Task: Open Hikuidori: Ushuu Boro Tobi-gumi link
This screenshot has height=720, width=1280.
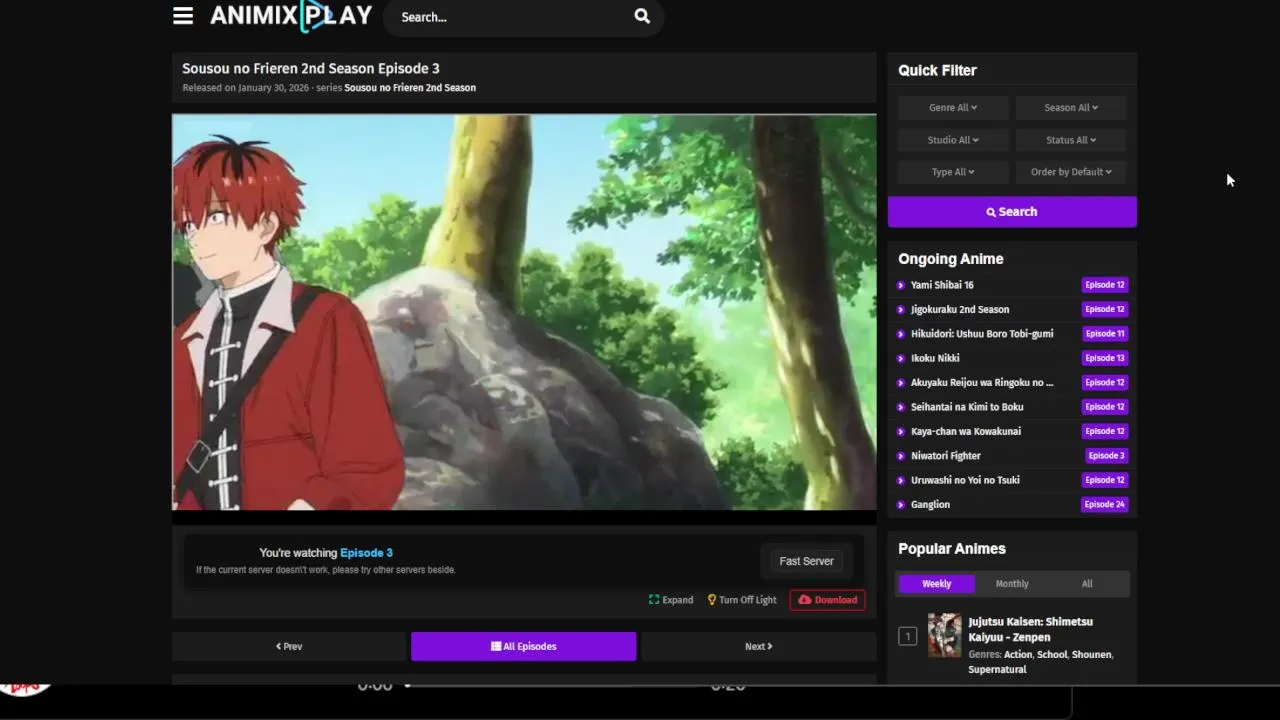Action: [x=982, y=334]
